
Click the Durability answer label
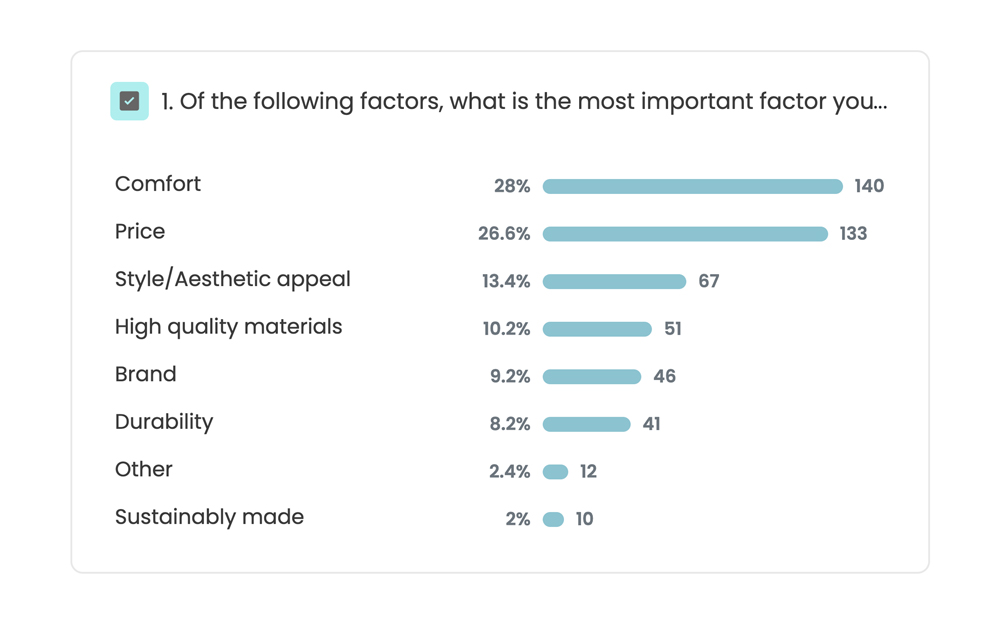[x=164, y=422]
